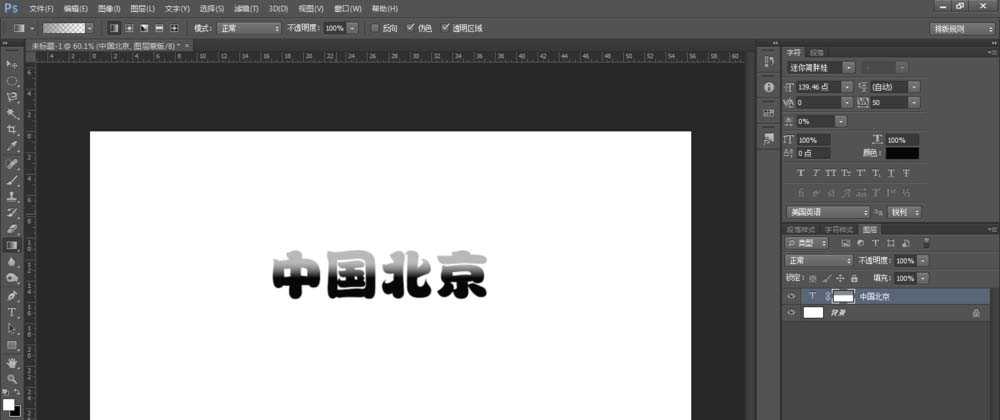1000x420 pixels.
Task: Select the Gradient tool in toolbox
Action: 11,245
